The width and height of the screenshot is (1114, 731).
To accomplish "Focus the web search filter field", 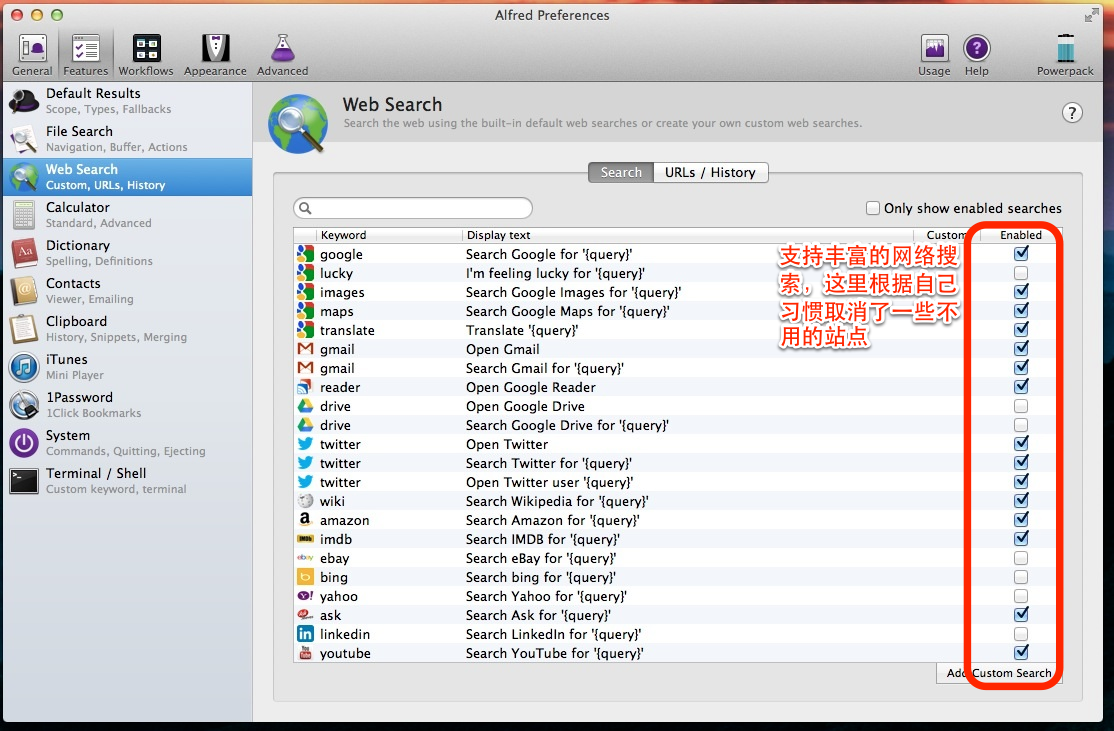I will click(x=413, y=208).
